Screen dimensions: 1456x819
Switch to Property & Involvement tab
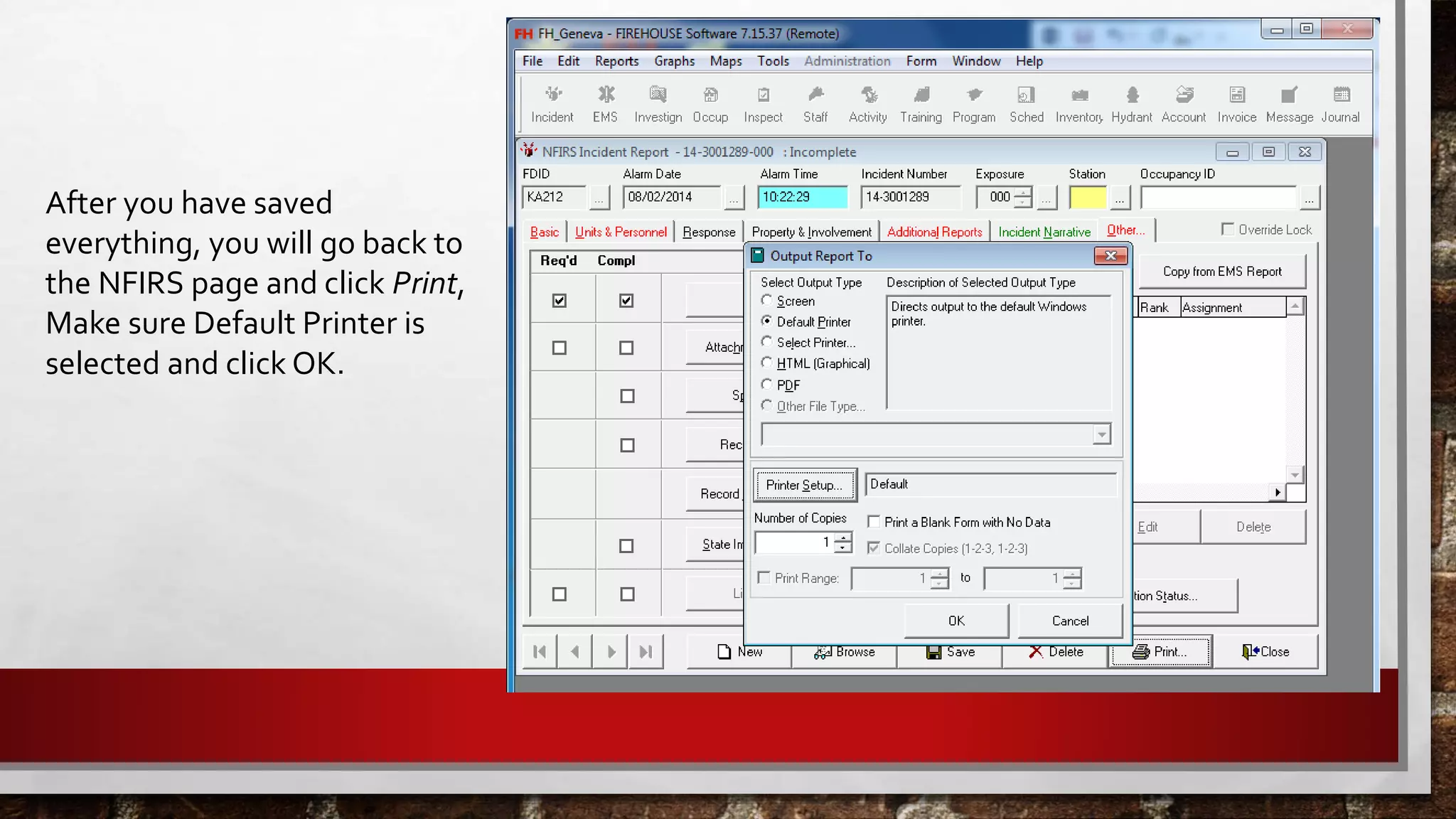811,232
